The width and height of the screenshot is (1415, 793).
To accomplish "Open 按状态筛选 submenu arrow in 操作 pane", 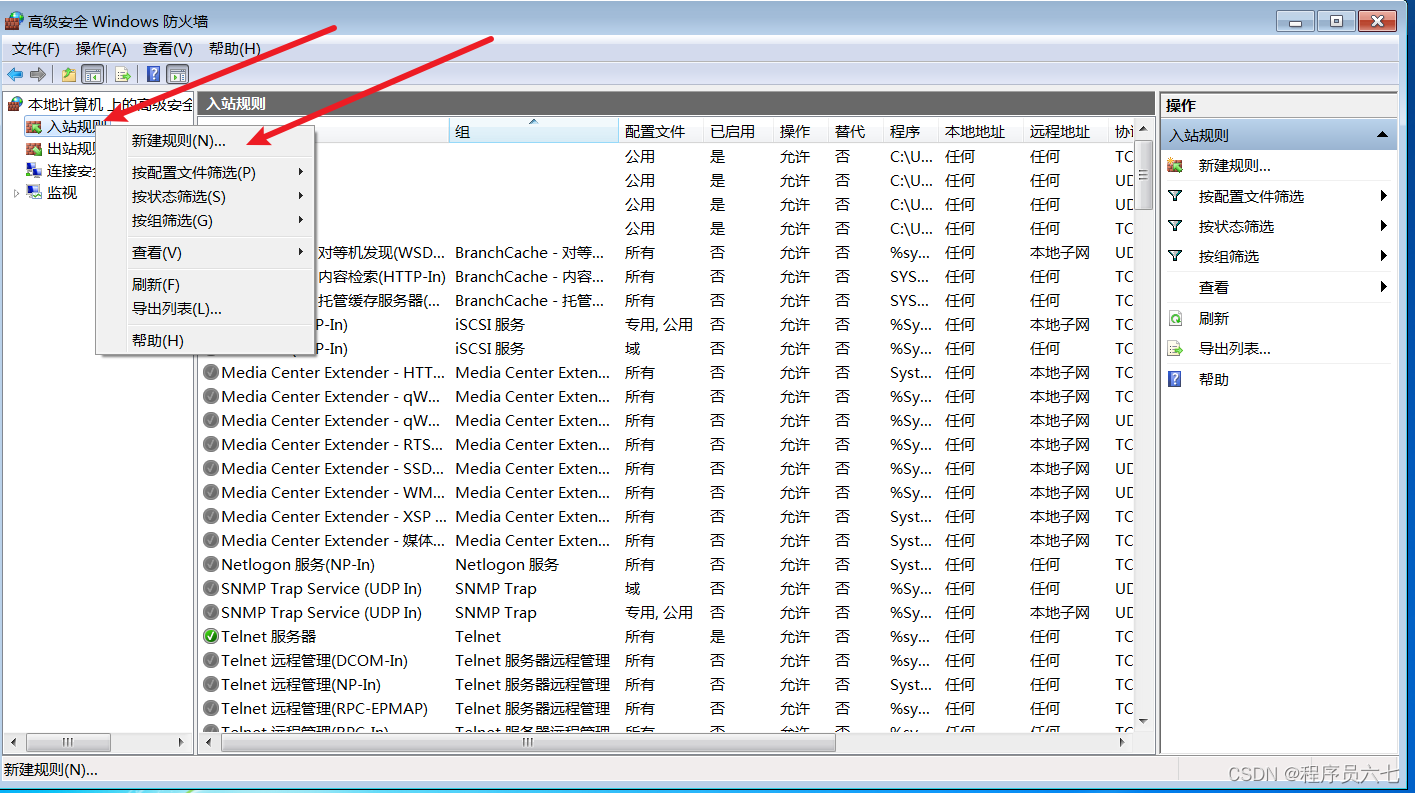I will click(1384, 226).
